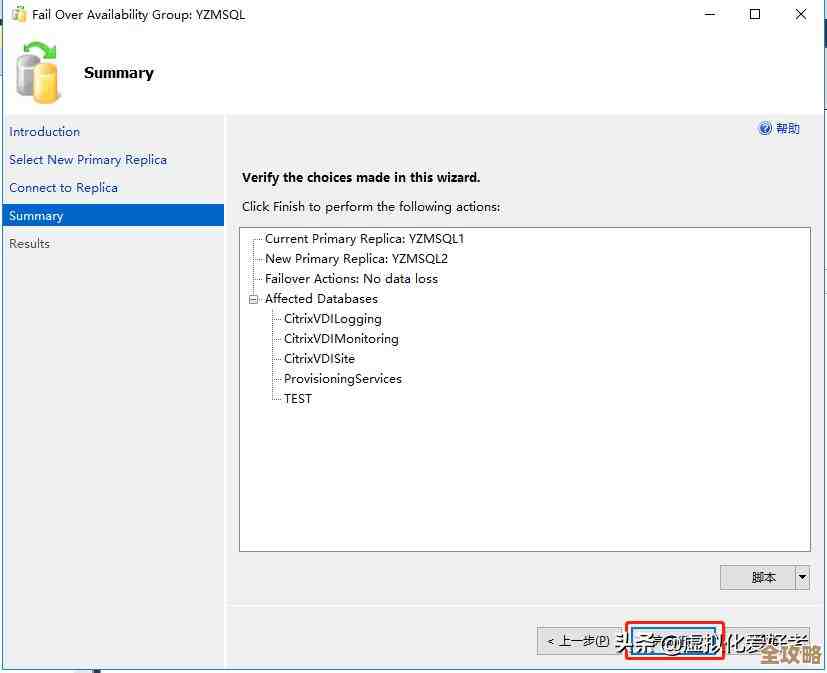
Task: Switch to the Connect to Replica step
Action: [x=64, y=188]
